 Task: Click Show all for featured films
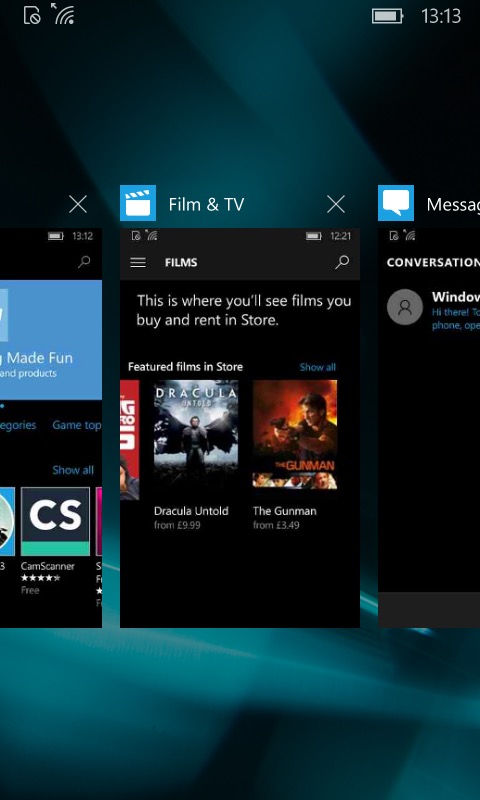tap(318, 367)
